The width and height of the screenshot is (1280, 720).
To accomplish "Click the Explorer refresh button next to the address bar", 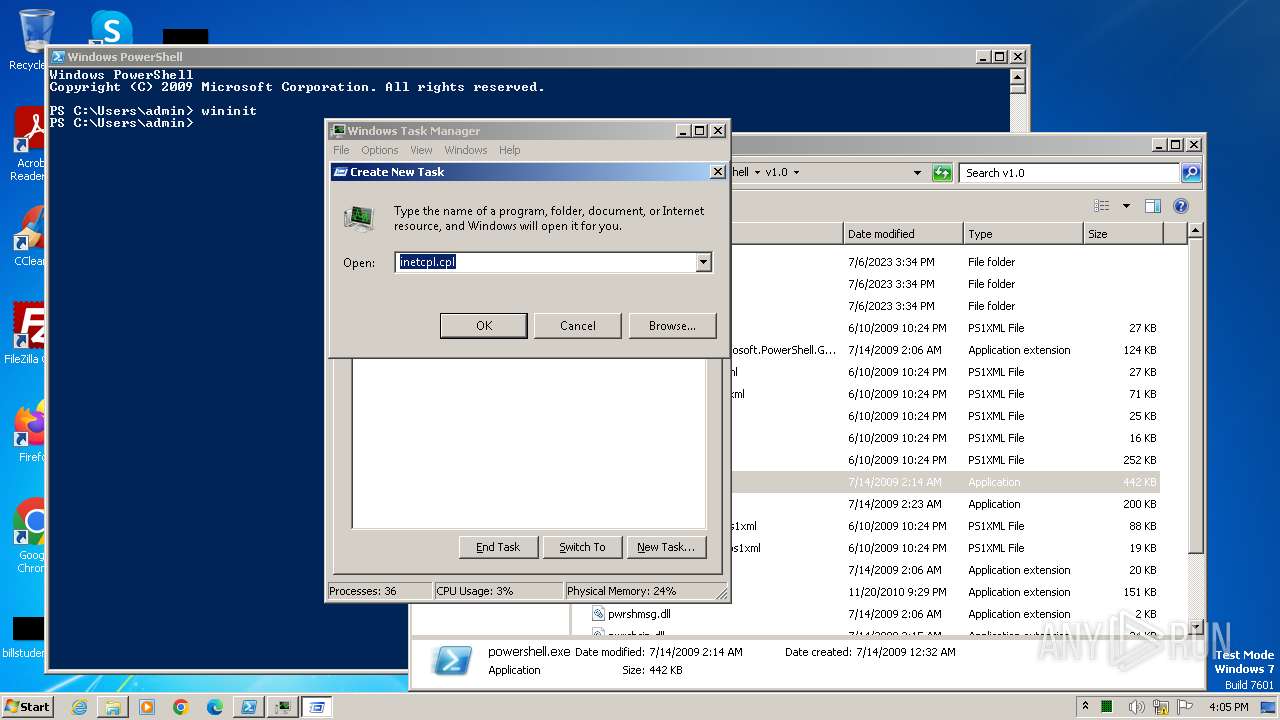I will (942, 173).
